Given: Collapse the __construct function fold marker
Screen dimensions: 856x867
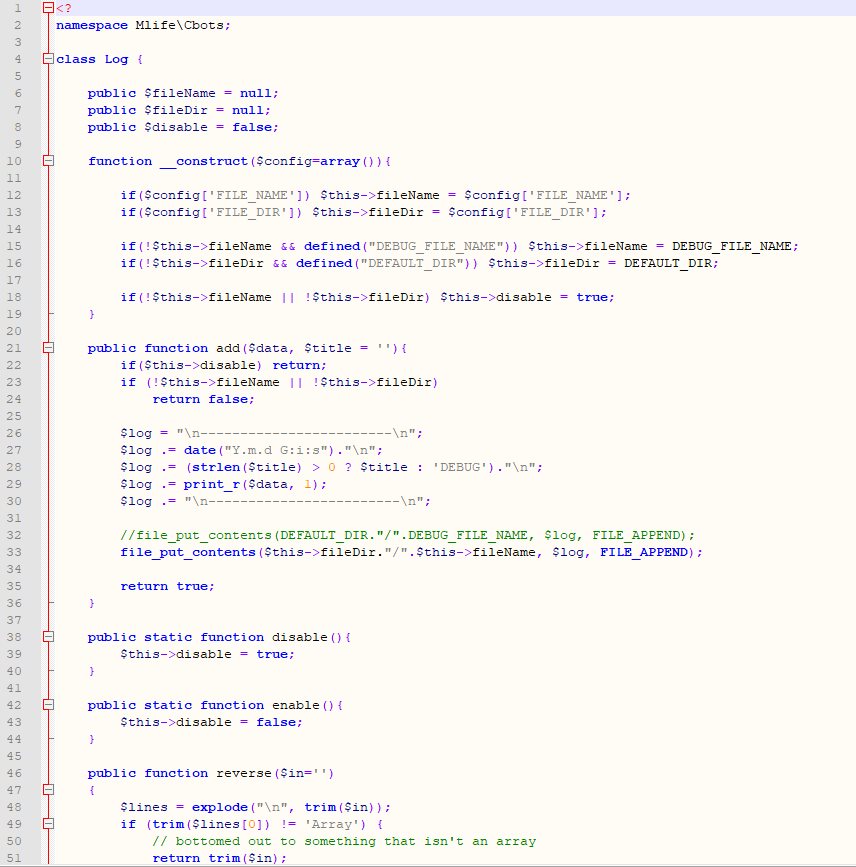Looking at the screenshot, I should (49, 161).
